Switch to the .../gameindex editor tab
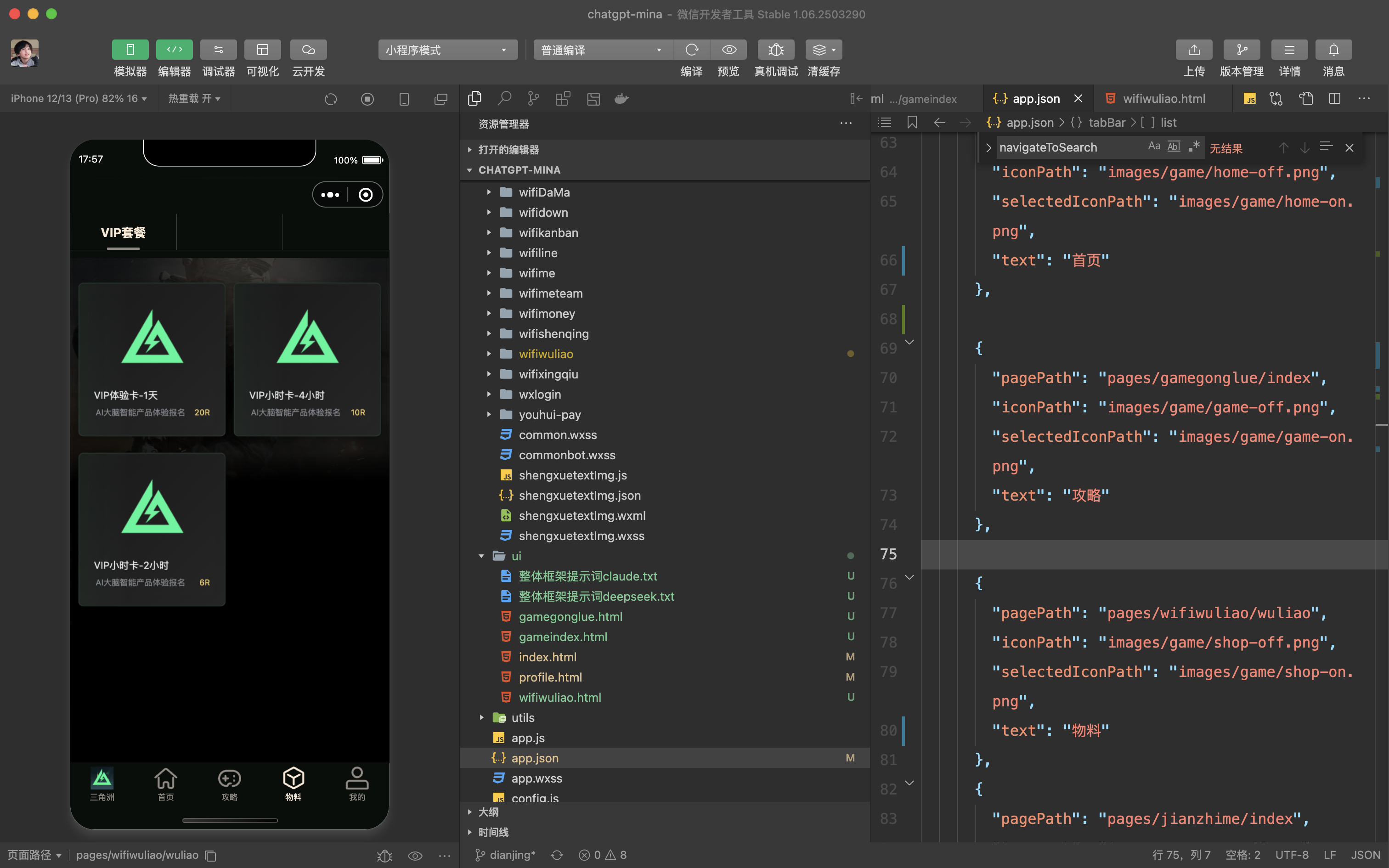The image size is (1389, 868). [x=925, y=99]
